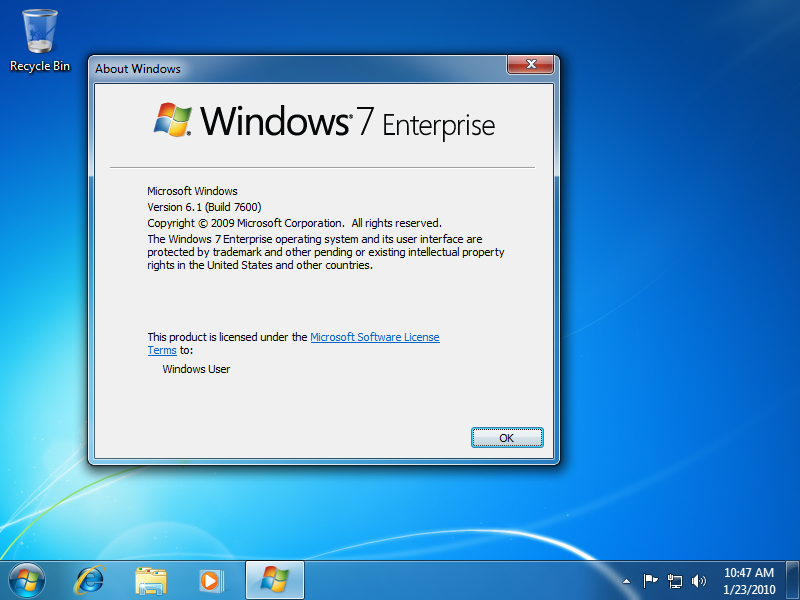Image resolution: width=800 pixels, height=600 pixels.
Task: Launch Internet Explorer from the taskbar
Action: coord(90,580)
